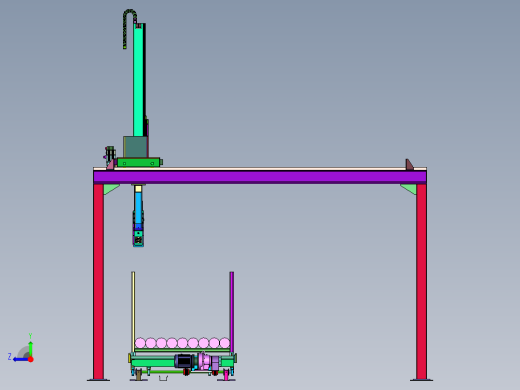
Task: Click the blue Z axis arrow of the triad
Action: click(20, 359)
